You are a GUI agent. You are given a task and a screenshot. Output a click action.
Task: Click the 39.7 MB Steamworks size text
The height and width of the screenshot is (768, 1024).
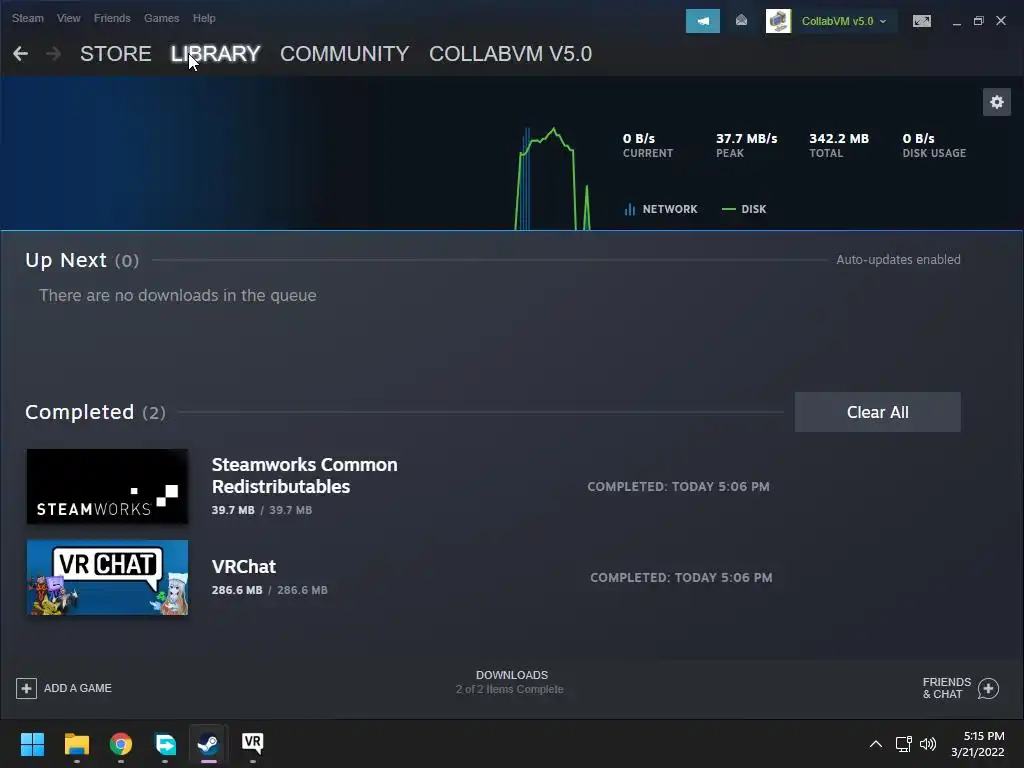(262, 510)
